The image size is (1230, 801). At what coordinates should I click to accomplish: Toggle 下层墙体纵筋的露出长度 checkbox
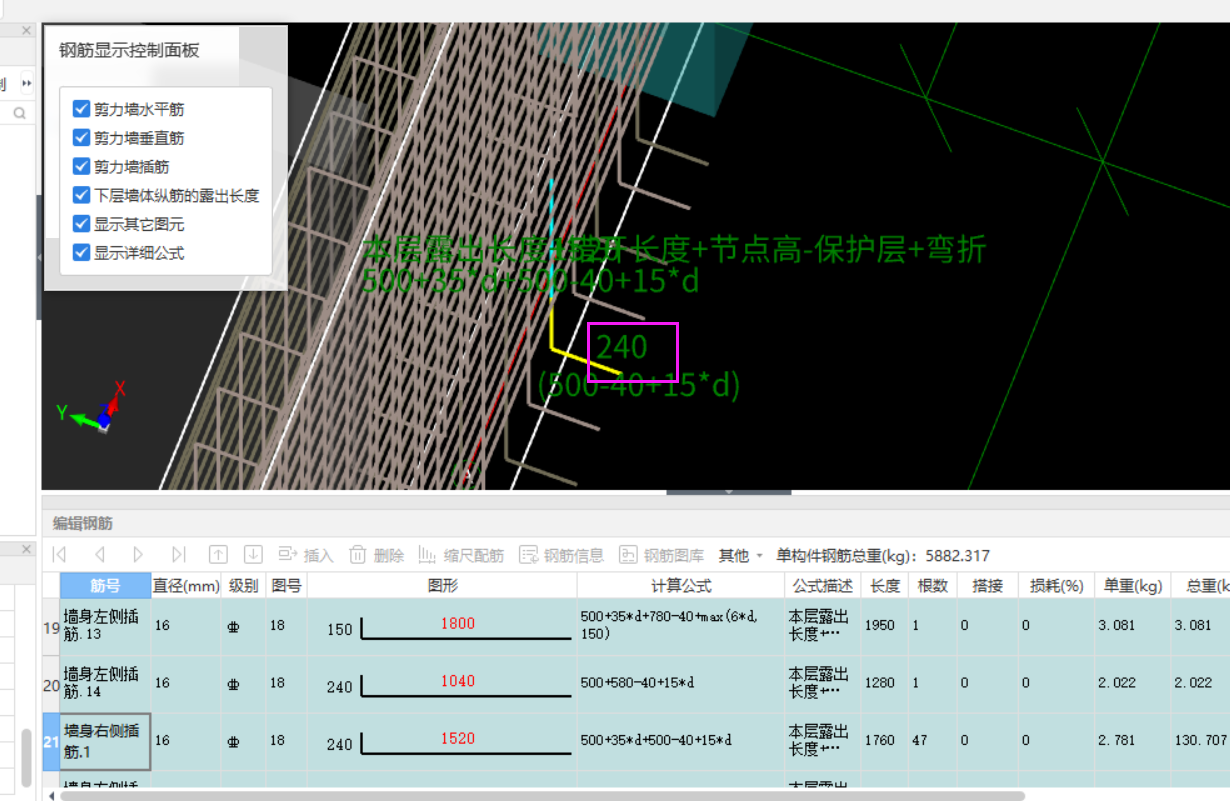tap(82, 195)
